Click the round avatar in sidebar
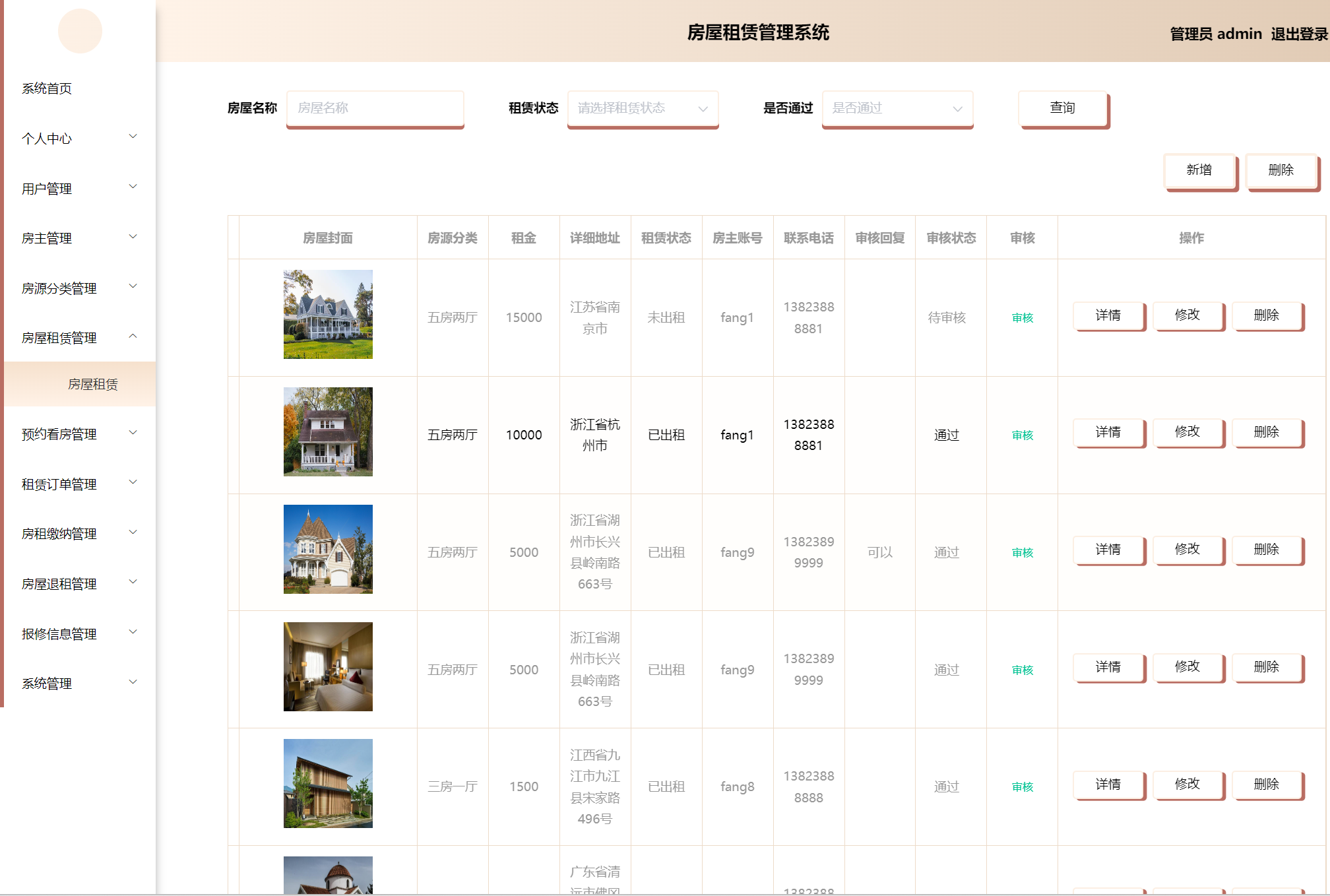The height and width of the screenshot is (896, 1330). (80, 31)
